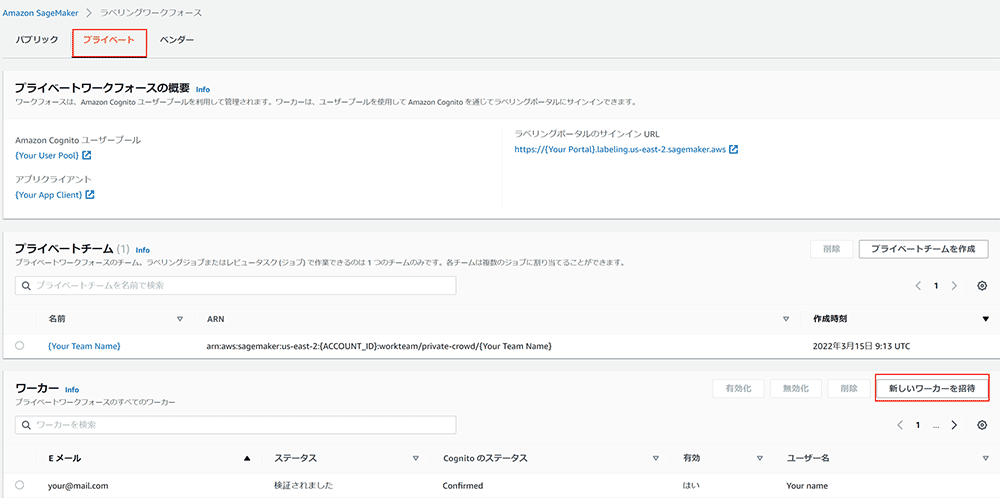Viewport: 1000px width, 498px height.
Task: Sort workers by Eメール column arrow
Action: click(247, 458)
